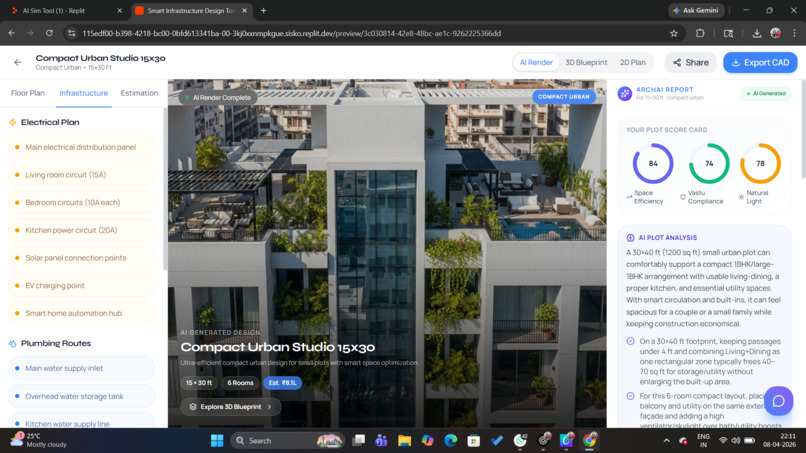Go back using the app's back arrow
The height and width of the screenshot is (453, 806).
[18, 62]
